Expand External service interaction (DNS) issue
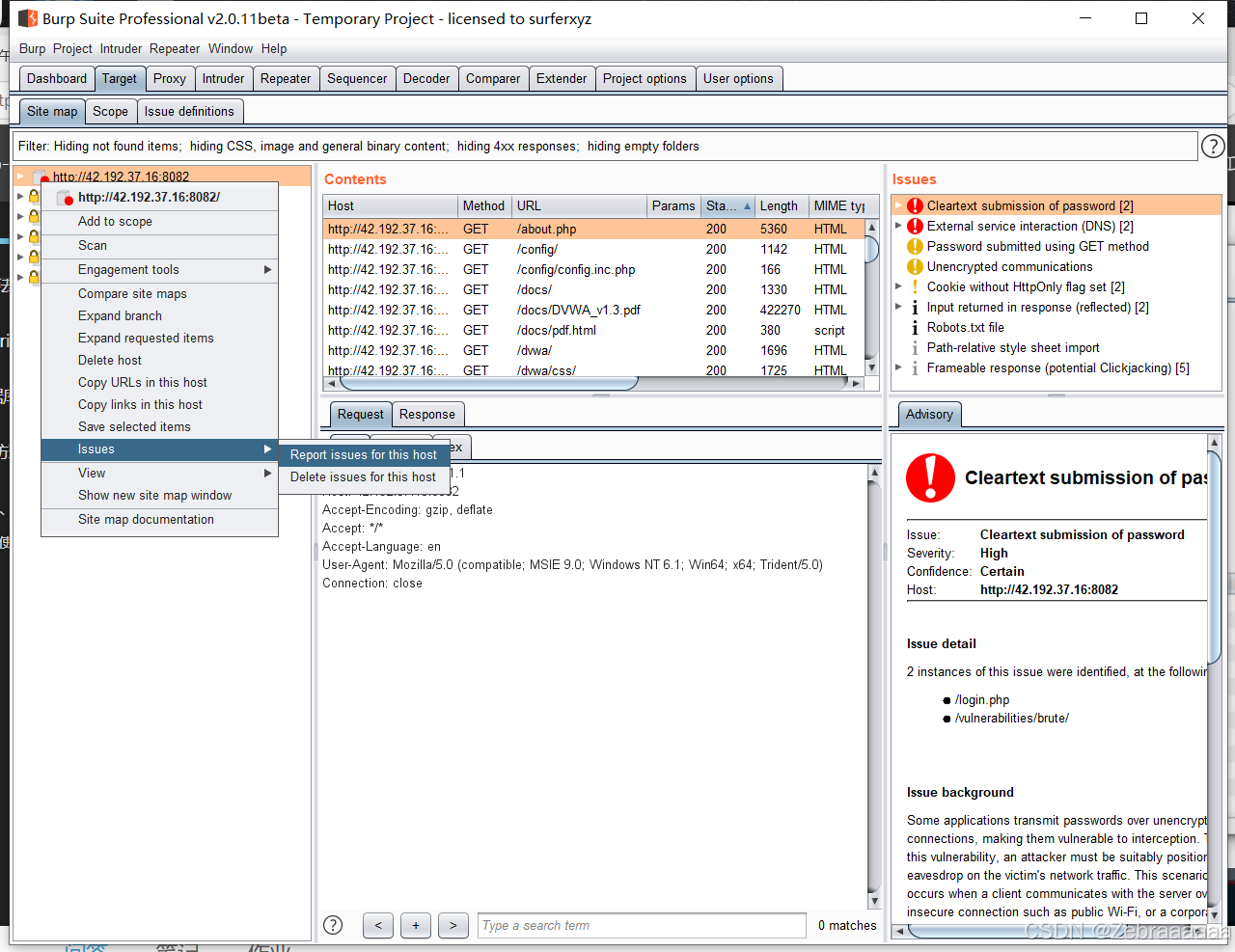Image resolution: width=1235 pixels, height=952 pixels. (898, 226)
